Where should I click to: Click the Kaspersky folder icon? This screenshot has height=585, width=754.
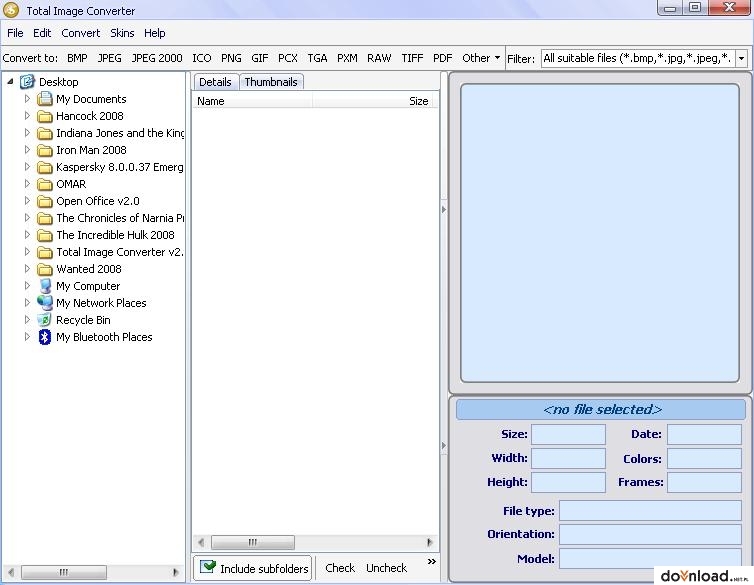(x=45, y=167)
